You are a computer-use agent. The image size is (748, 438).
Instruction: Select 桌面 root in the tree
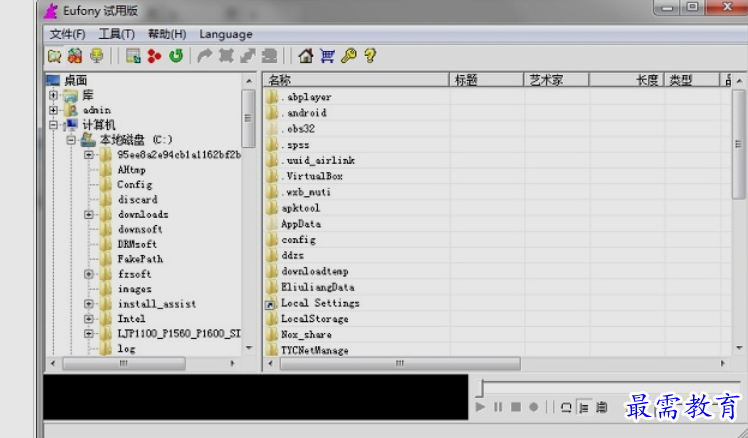click(75, 80)
